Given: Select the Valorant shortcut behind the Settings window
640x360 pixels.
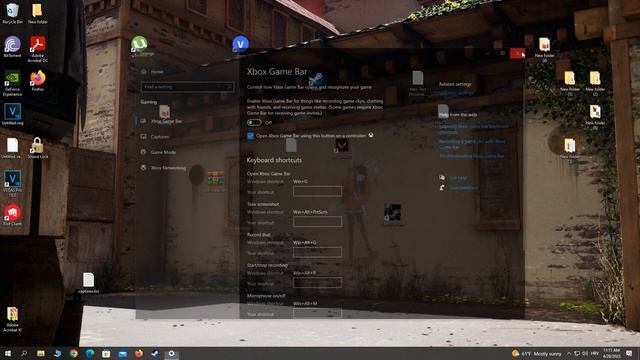Looking at the screenshot, I should click(342, 145).
